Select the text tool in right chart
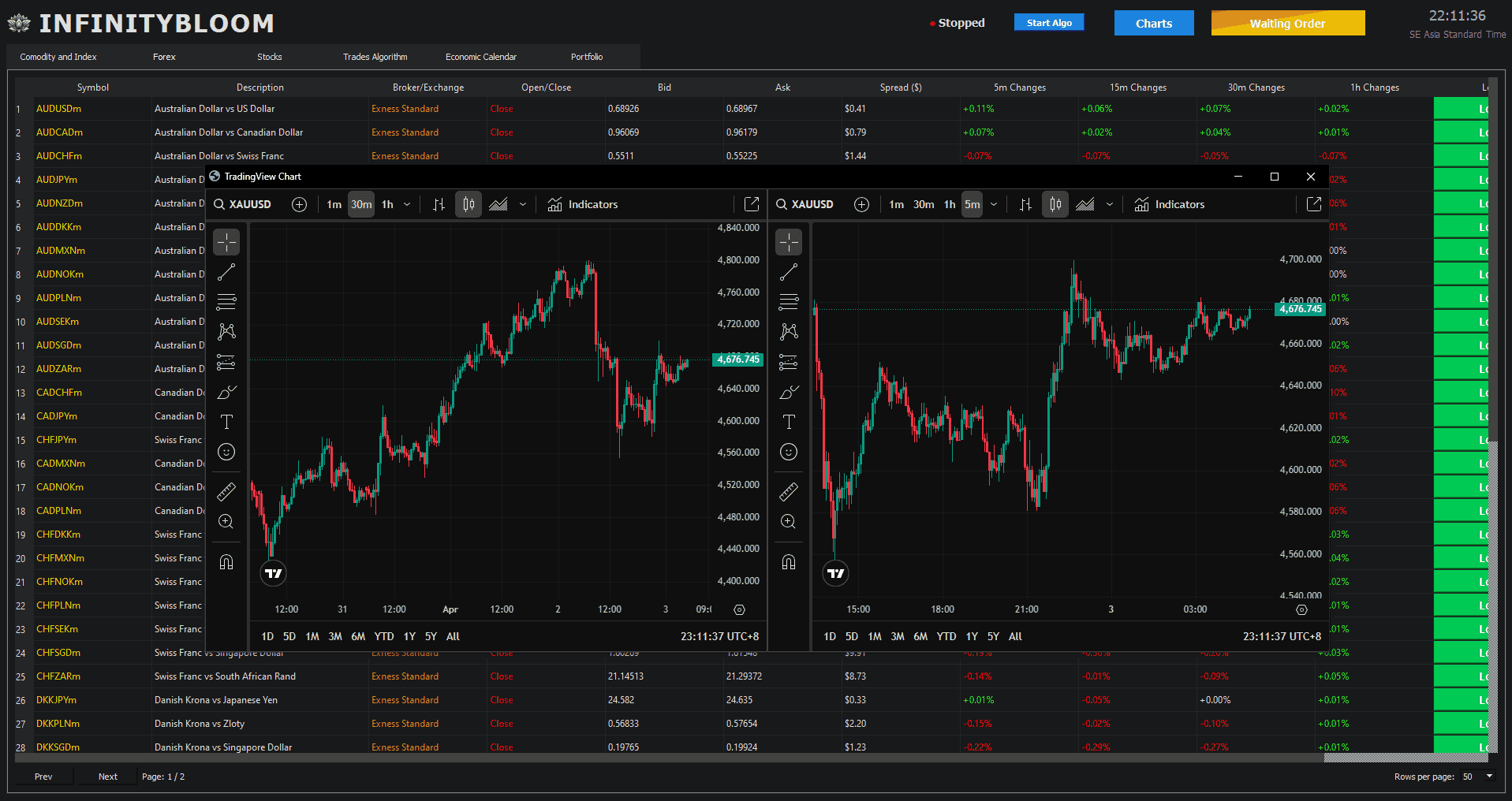This screenshot has height=801, width=1512. click(789, 422)
